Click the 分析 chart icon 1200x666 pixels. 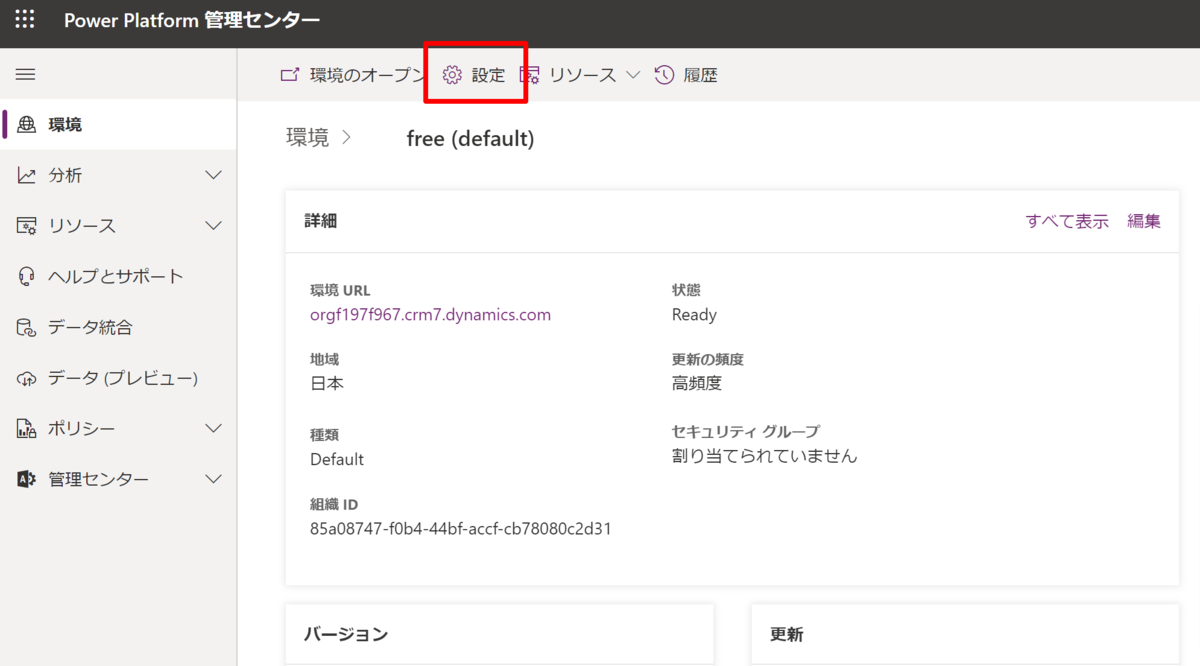point(27,175)
